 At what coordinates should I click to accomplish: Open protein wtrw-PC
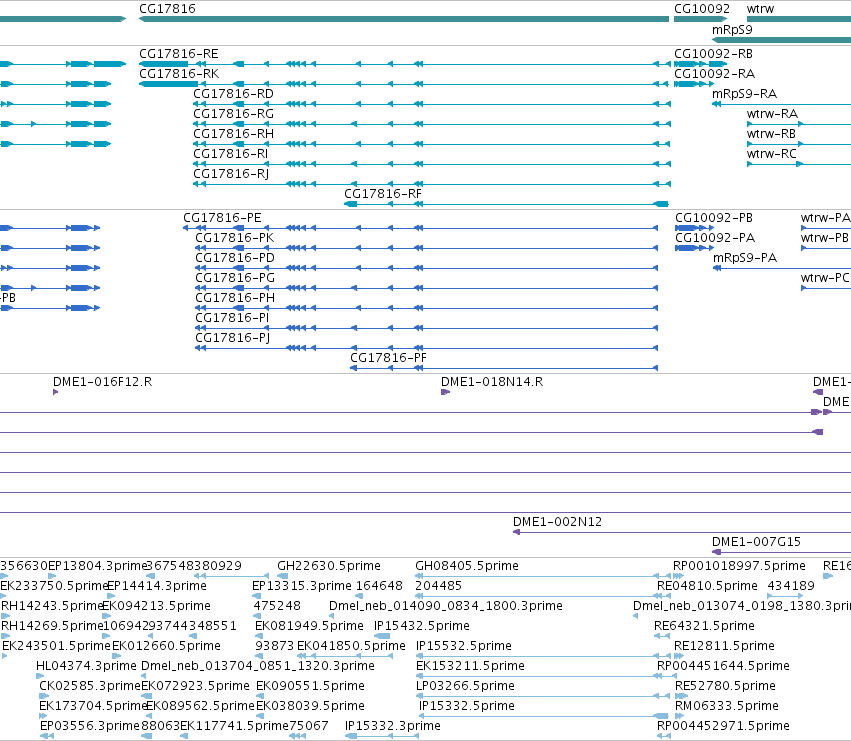(824, 278)
